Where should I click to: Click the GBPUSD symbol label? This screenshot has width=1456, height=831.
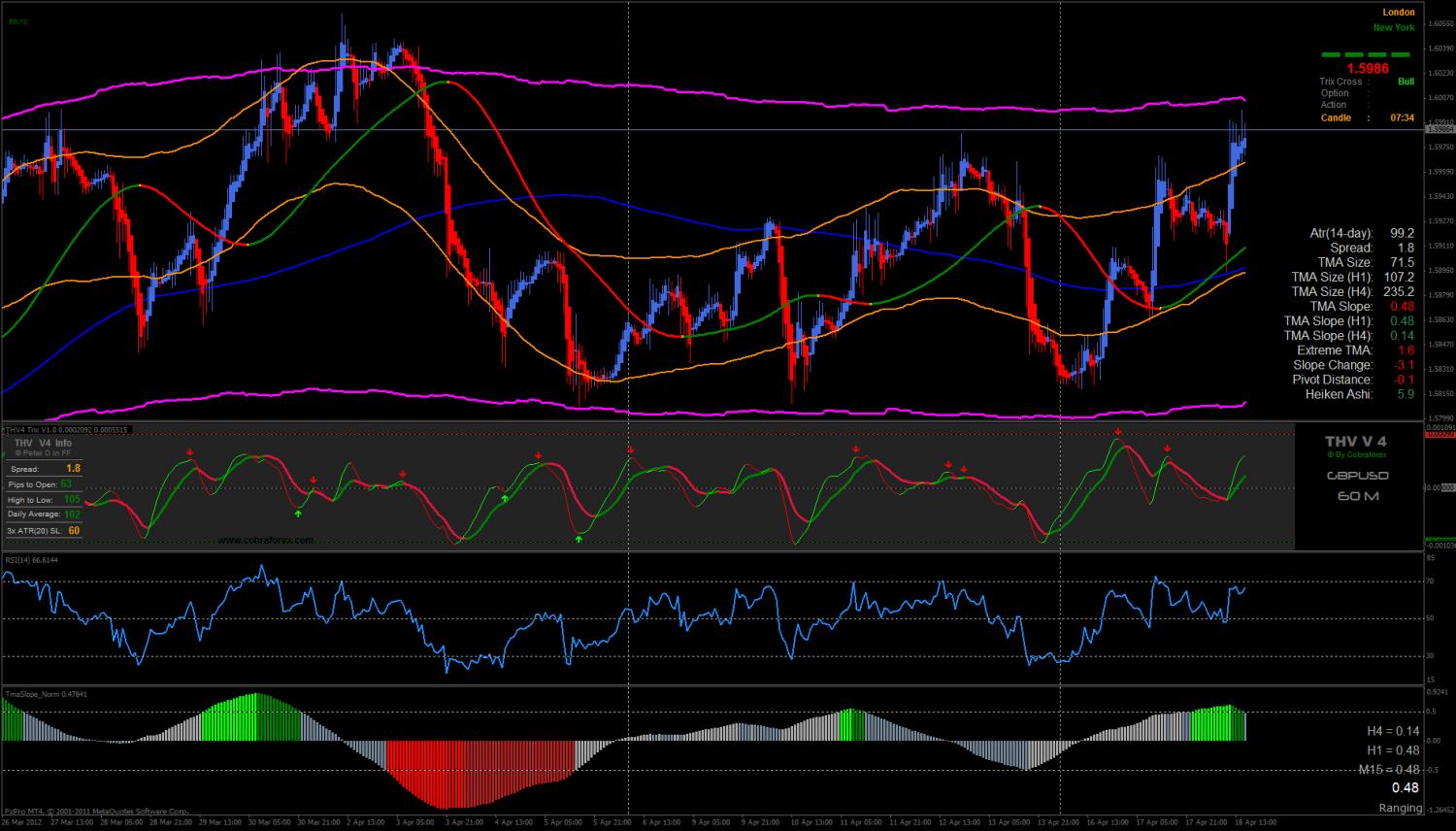click(1357, 476)
